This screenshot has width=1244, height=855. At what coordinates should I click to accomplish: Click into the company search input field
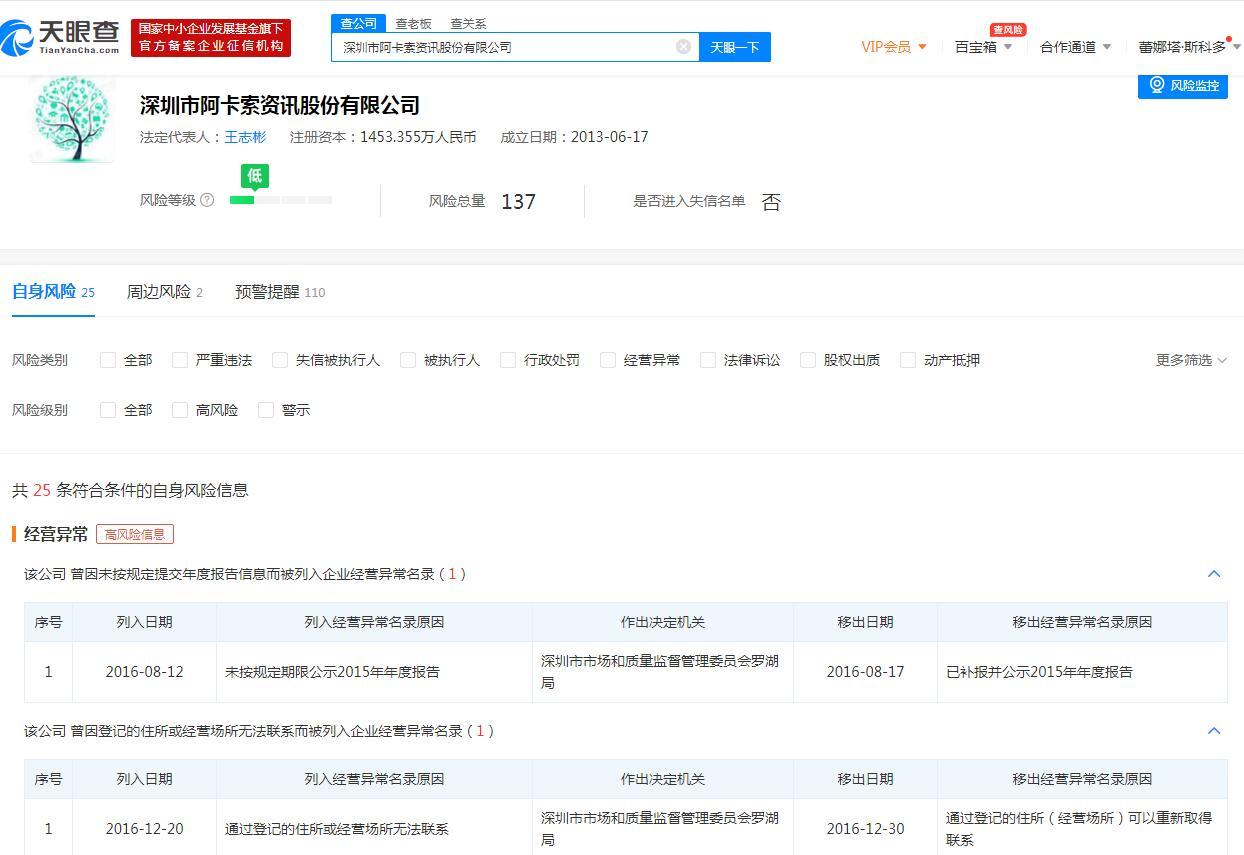505,47
